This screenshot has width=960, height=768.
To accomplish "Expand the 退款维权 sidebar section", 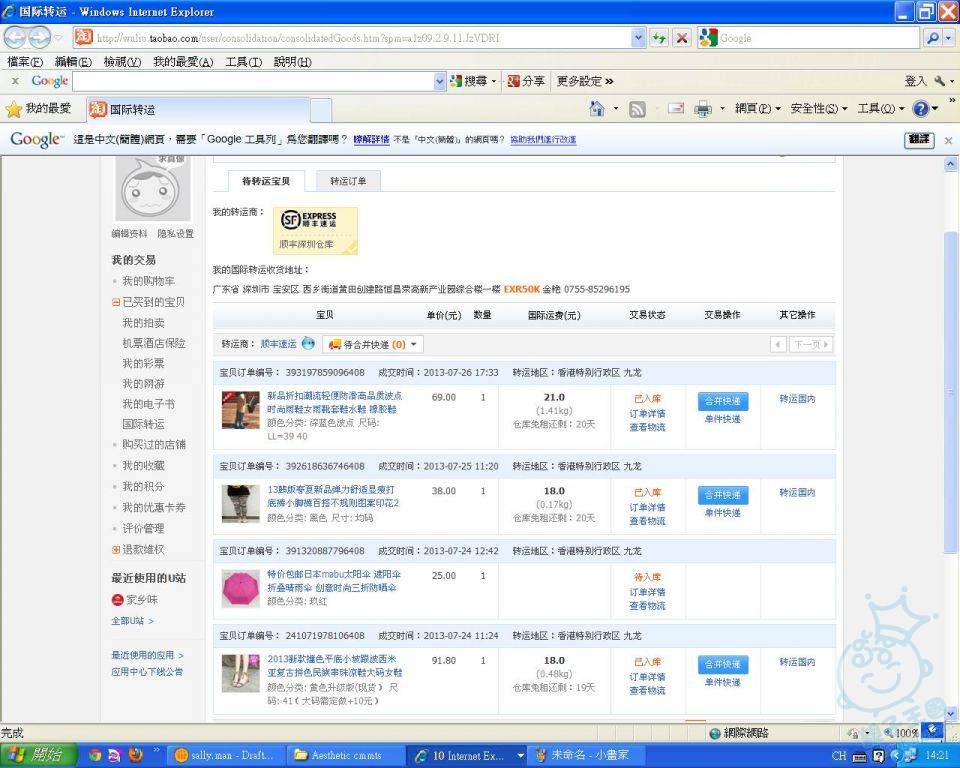I will [116, 549].
